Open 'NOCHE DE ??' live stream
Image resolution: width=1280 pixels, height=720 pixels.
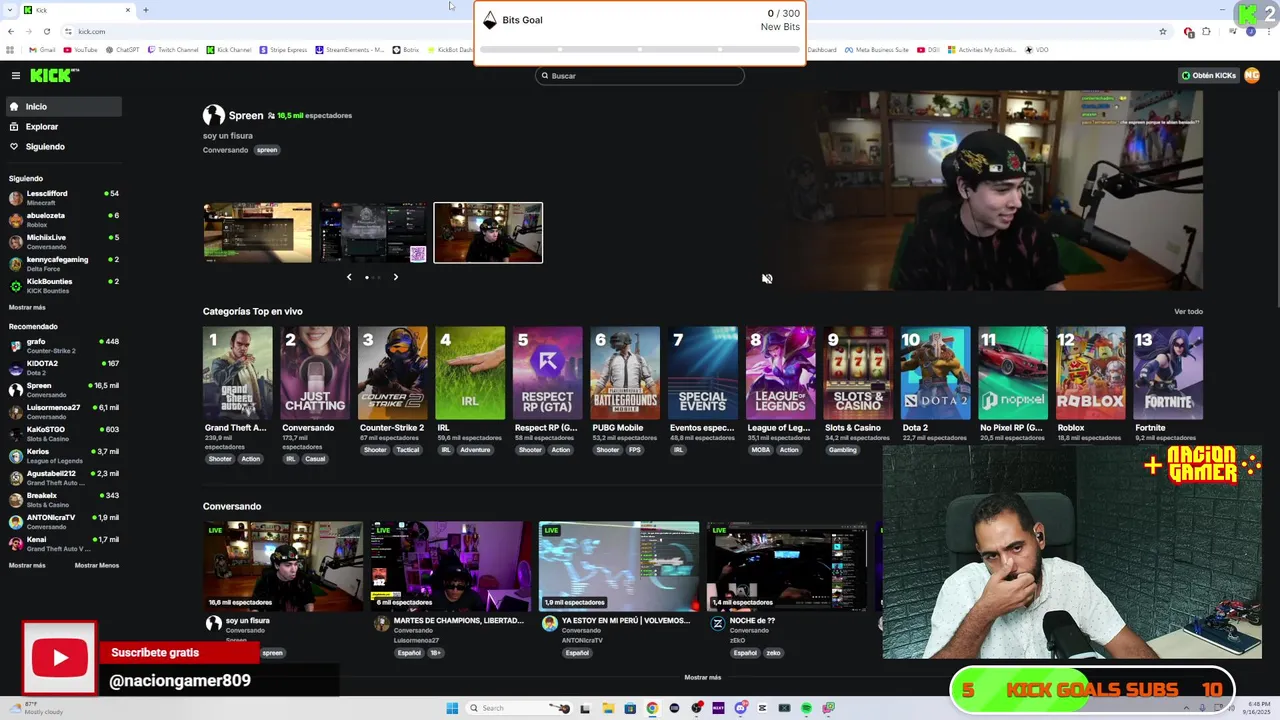tap(787, 566)
